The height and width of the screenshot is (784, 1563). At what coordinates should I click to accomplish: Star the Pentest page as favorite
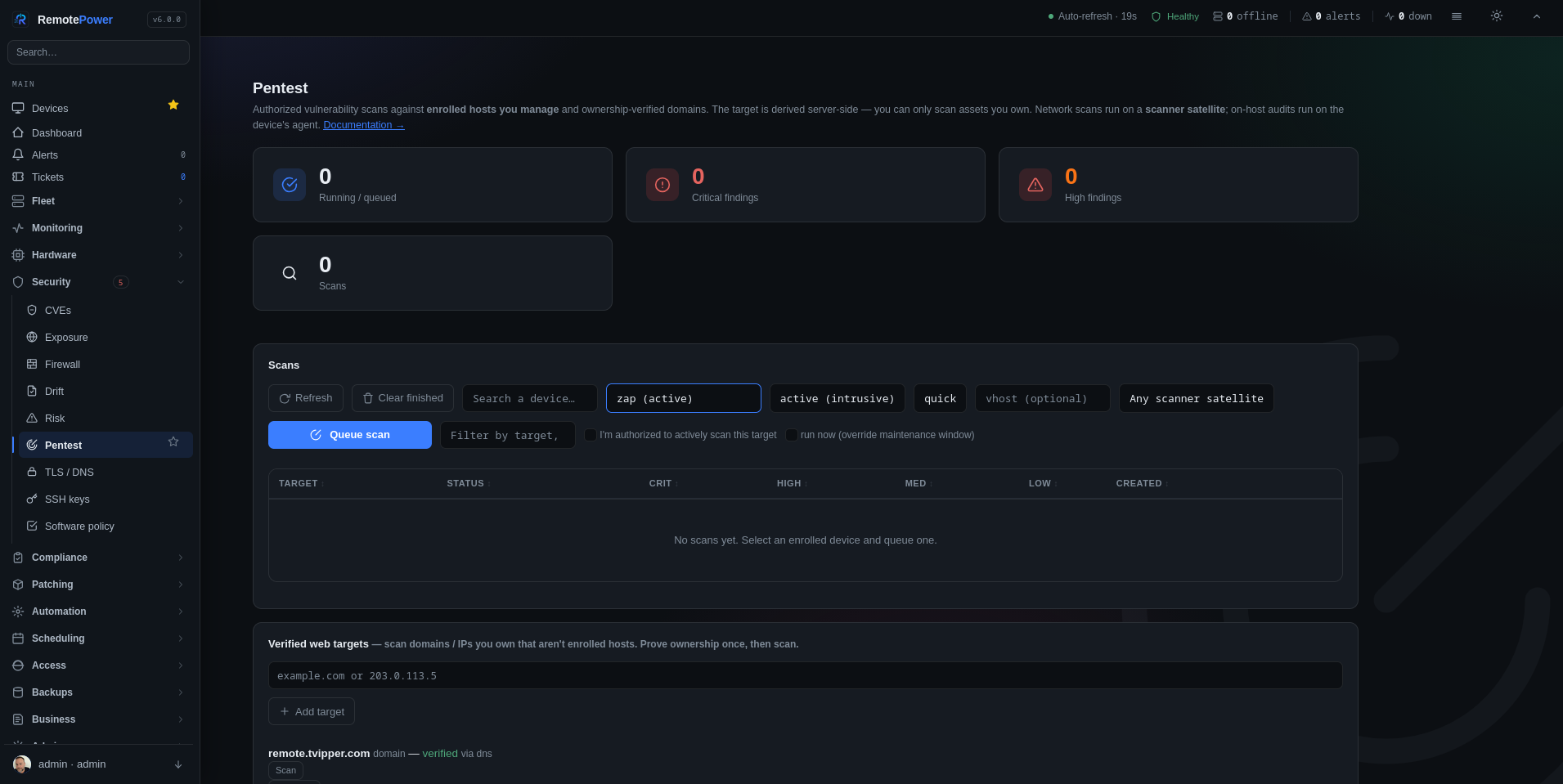click(173, 441)
